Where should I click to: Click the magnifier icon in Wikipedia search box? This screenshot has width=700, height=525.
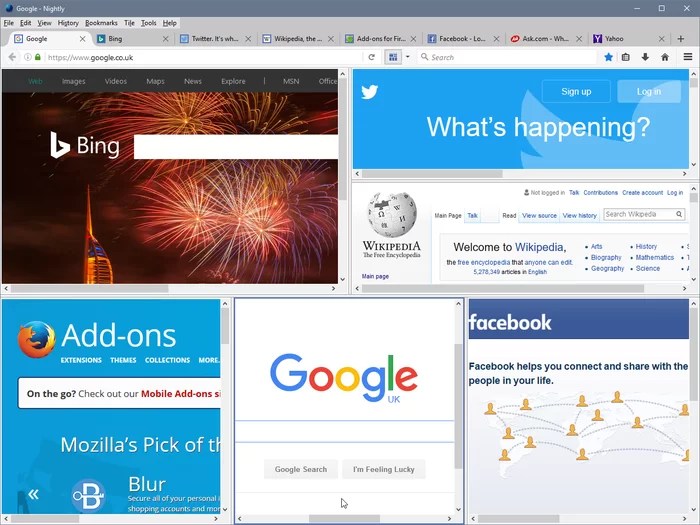tap(679, 214)
